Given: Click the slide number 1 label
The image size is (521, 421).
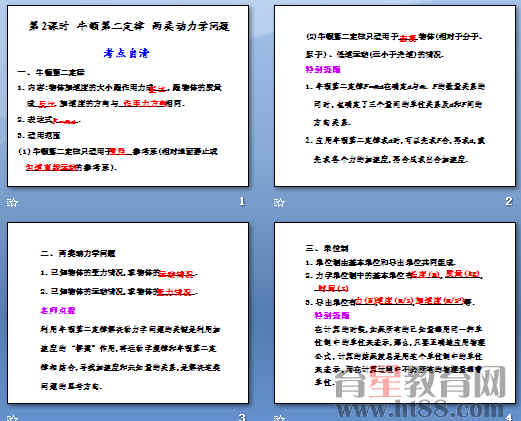Looking at the screenshot, I should pyautogui.click(x=243, y=201).
